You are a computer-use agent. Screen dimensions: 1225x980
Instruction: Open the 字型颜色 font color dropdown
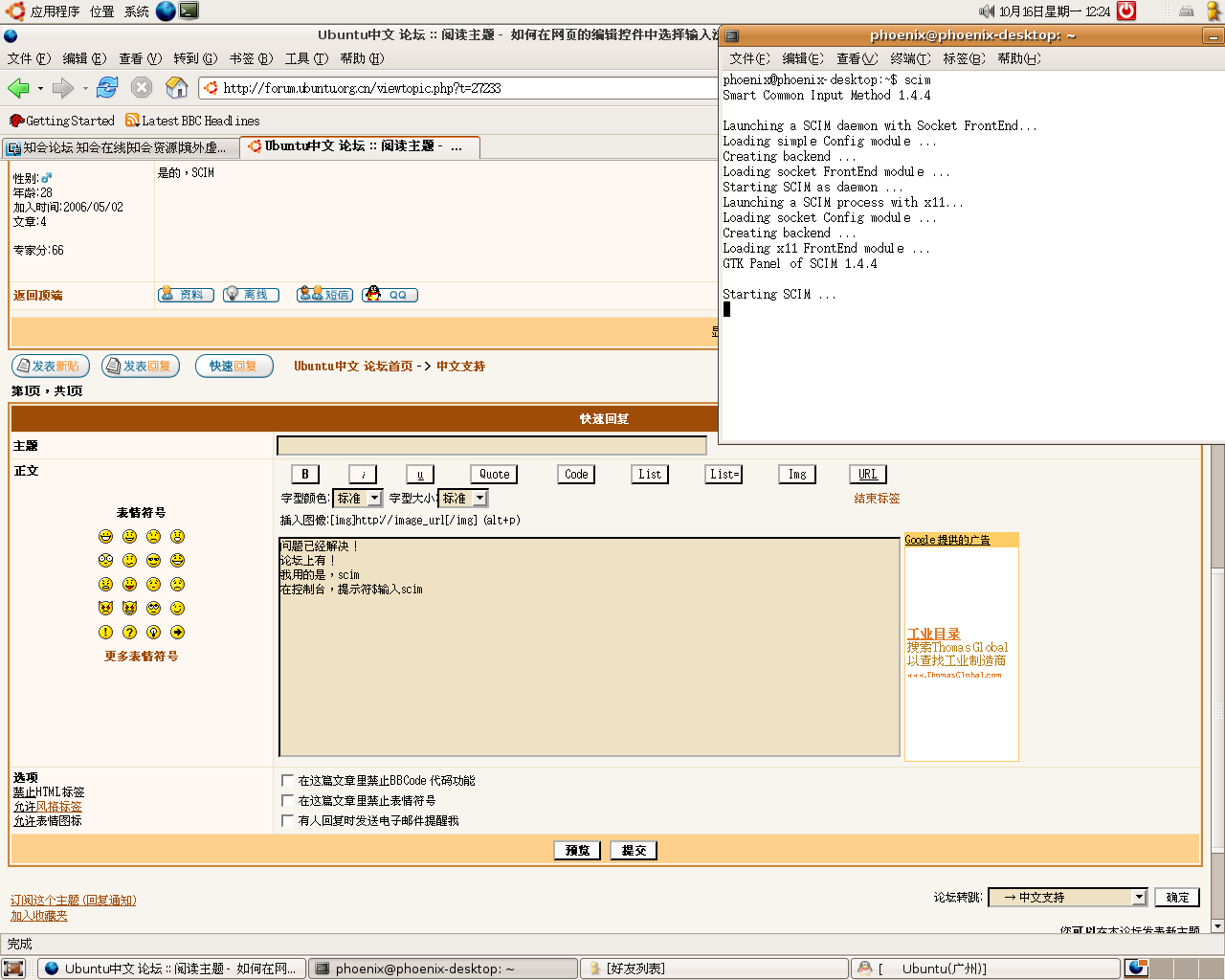[357, 499]
